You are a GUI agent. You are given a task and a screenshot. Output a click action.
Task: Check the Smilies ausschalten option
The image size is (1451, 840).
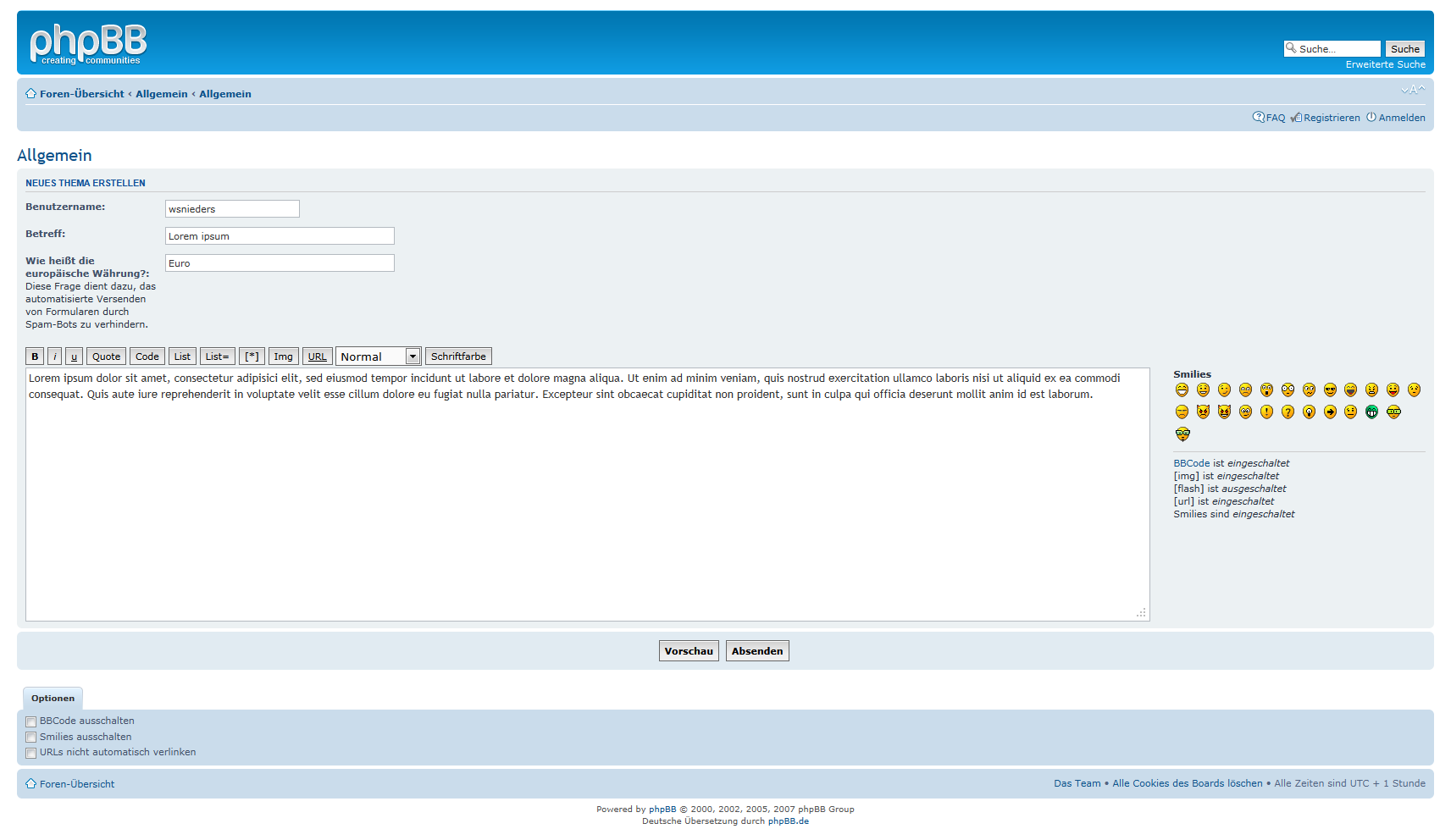tap(31, 738)
